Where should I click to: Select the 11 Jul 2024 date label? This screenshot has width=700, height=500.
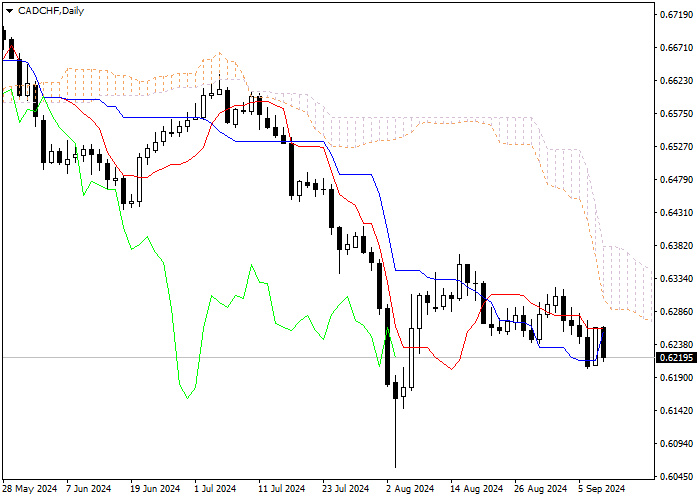click(x=282, y=489)
